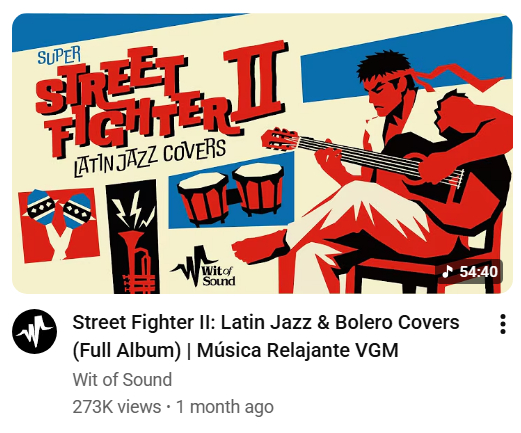
Task: Click the Wit of Sound channel avatar
Action: [34, 331]
